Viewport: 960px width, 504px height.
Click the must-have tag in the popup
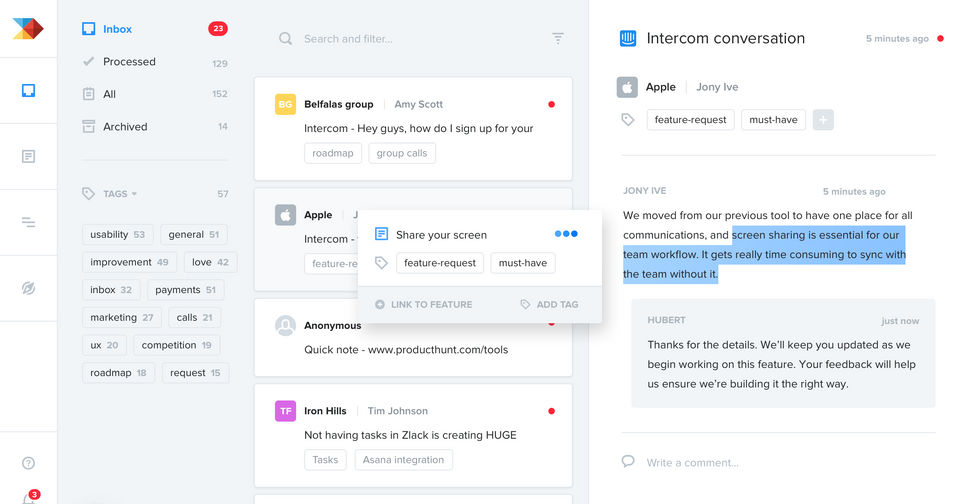[523, 263]
